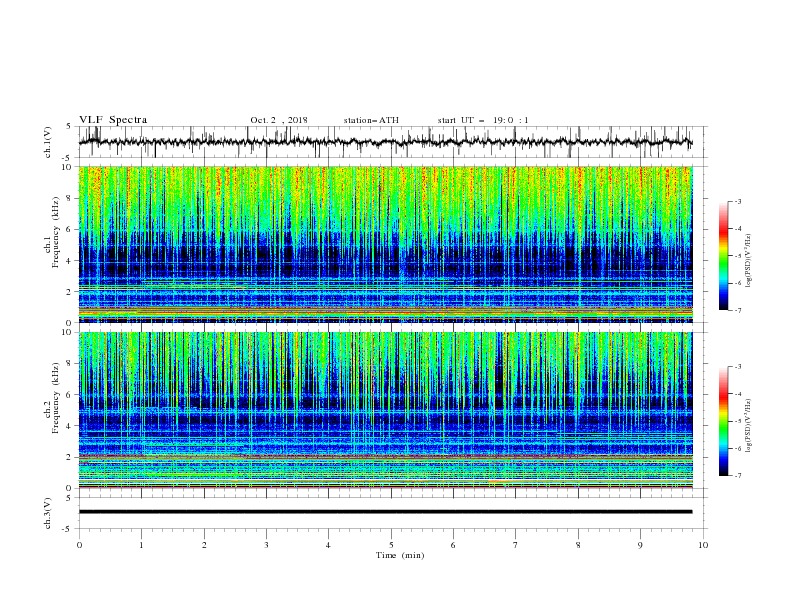
Task: Click time axis tick label "7"
Action: tap(516, 545)
